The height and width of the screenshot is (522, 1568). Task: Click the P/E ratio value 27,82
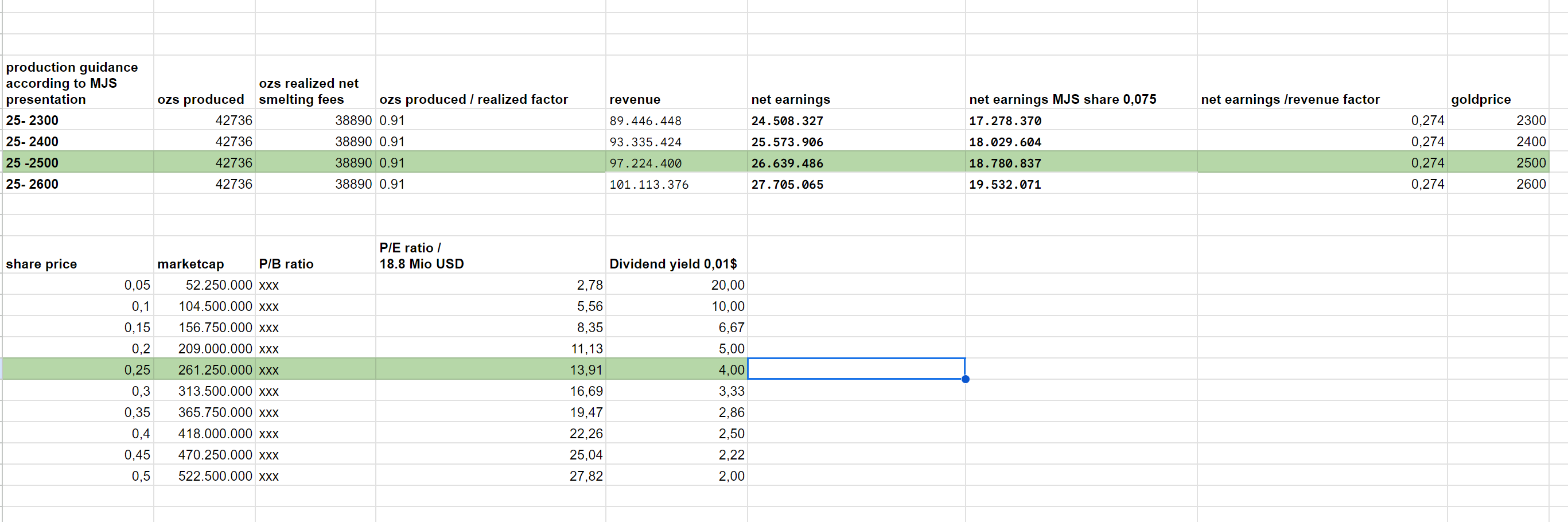(586, 476)
